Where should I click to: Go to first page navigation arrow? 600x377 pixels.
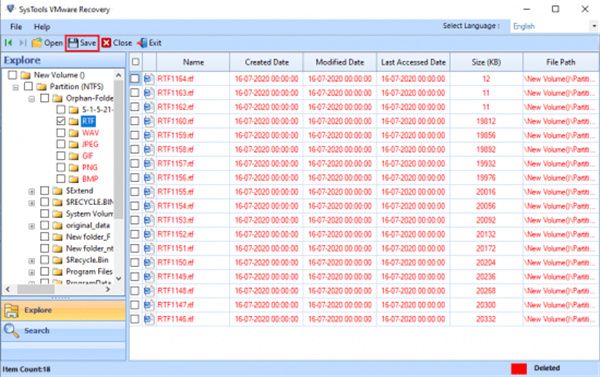click(x=8, y=43)
